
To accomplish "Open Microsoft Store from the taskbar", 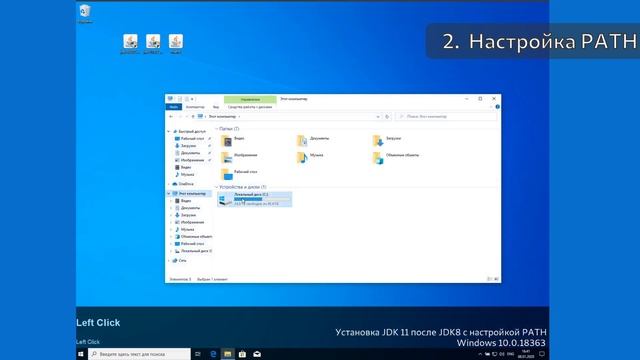I will pyautogui.click(x=242, y=354).
